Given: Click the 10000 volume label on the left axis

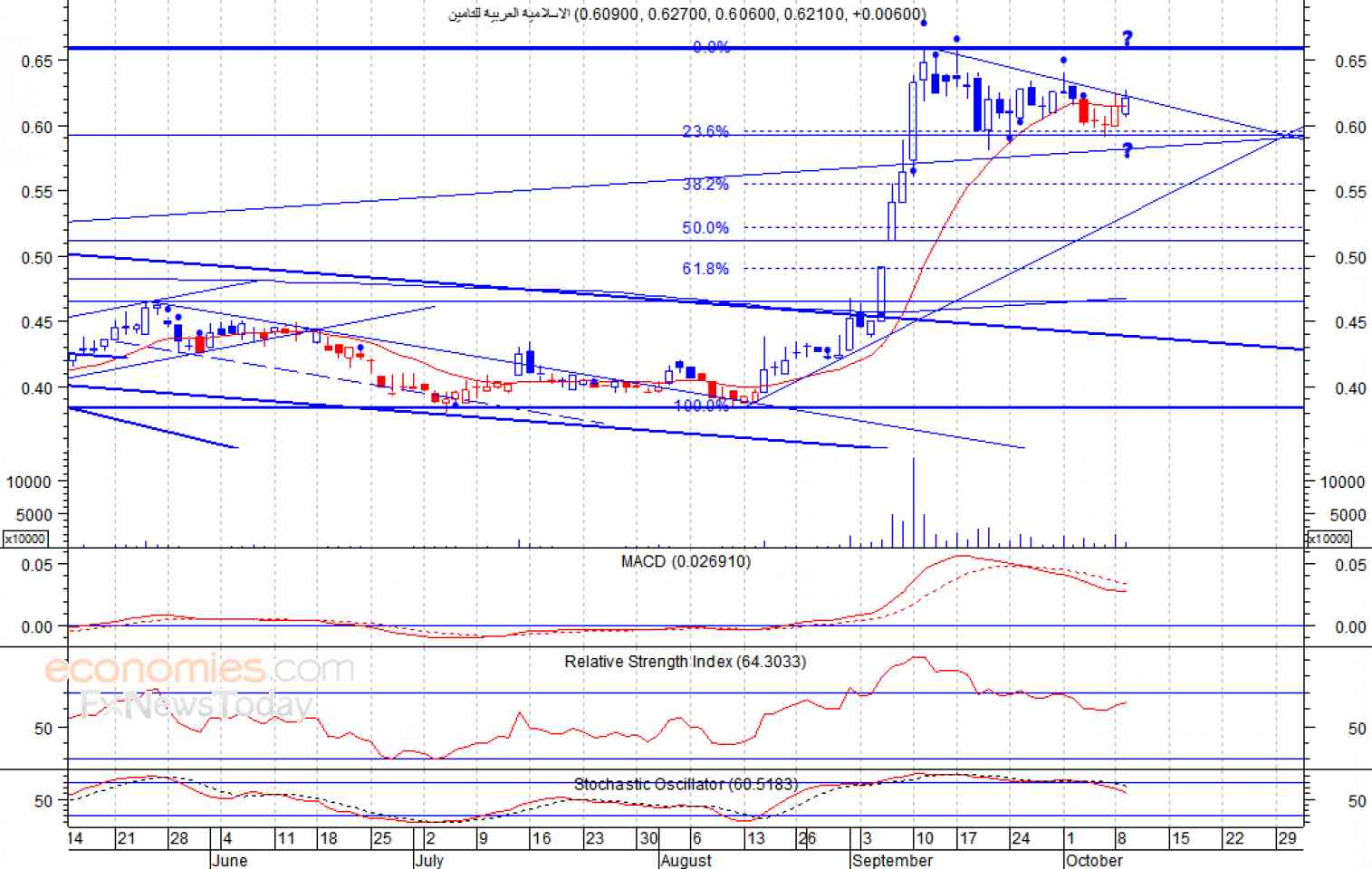Looking at the screenshot, I should click(29, 482).
